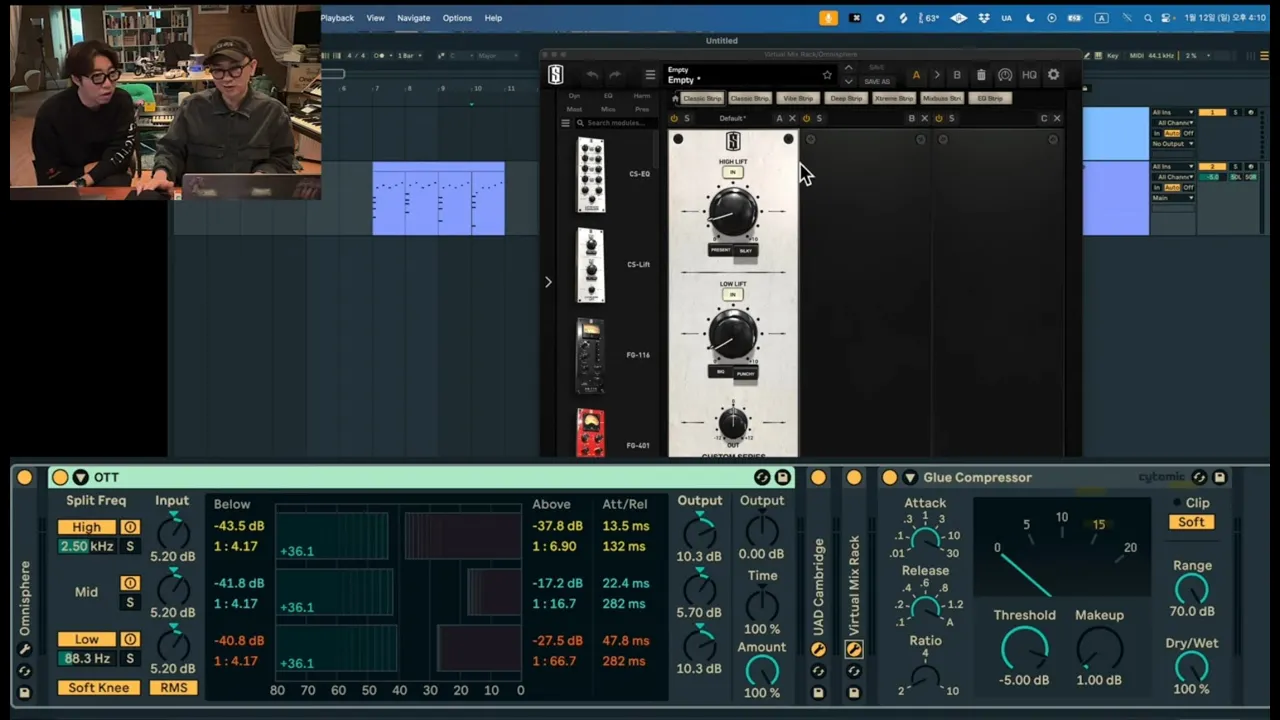Copy A to B with arrow icon
This screenshot has width=1280, height=720.
pyautogui.click(x=936, y=75)
